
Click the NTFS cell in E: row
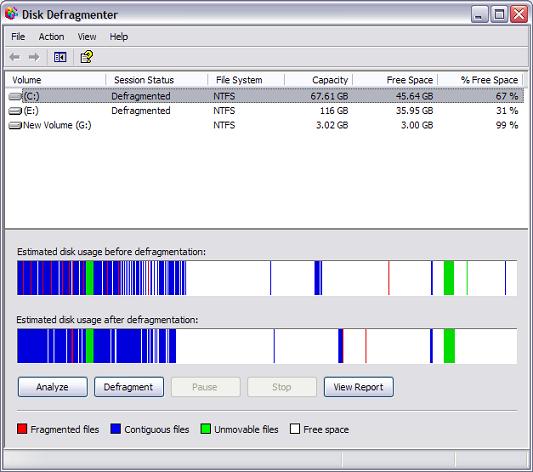coord(224,111)
